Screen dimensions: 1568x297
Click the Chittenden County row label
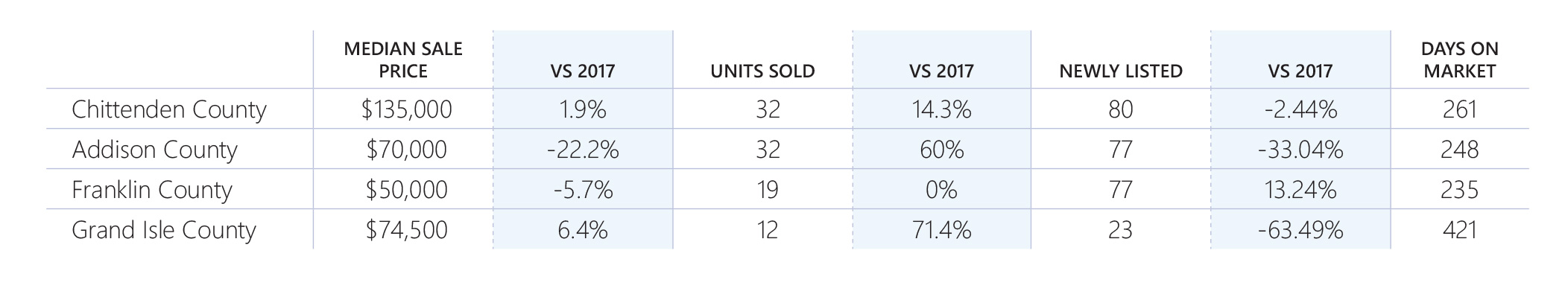tap(169, 110)
